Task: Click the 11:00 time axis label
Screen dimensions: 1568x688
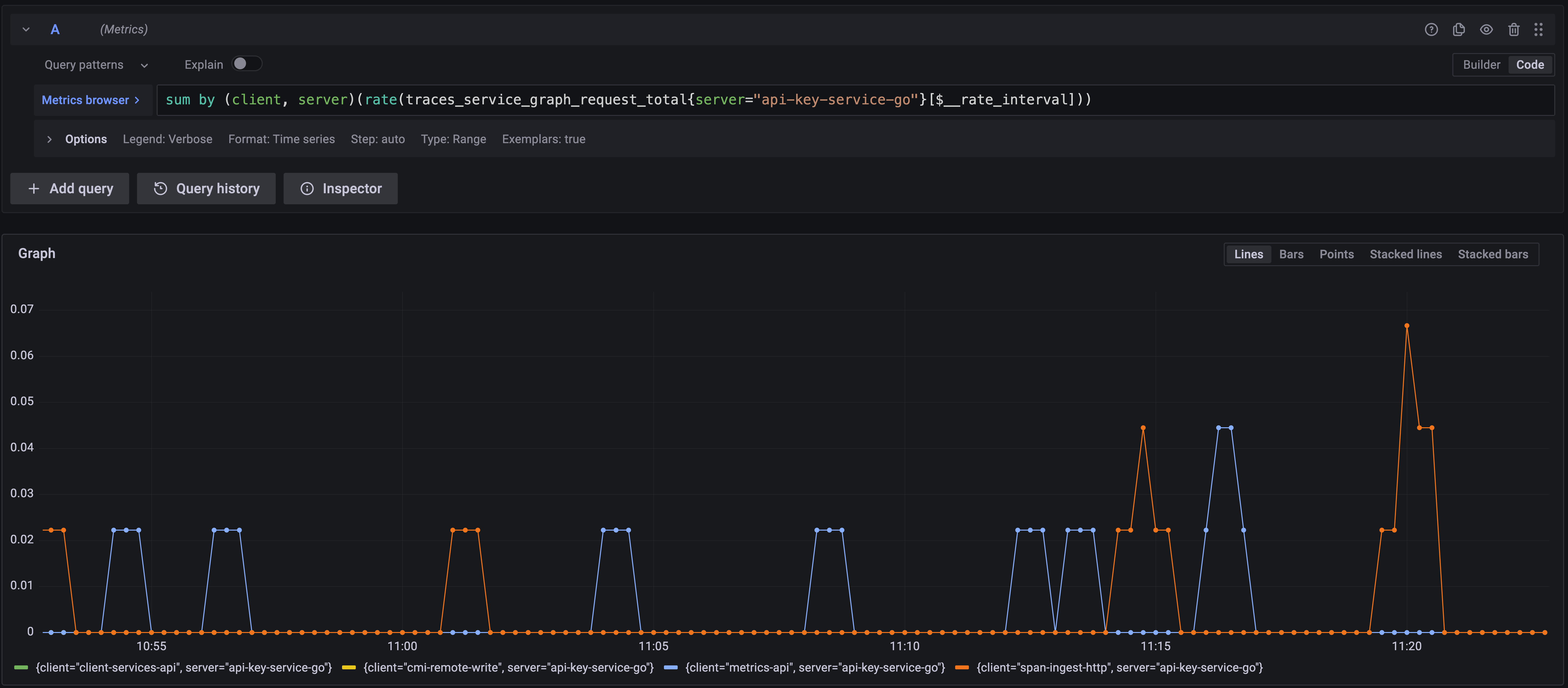Action: pos(402,646)
